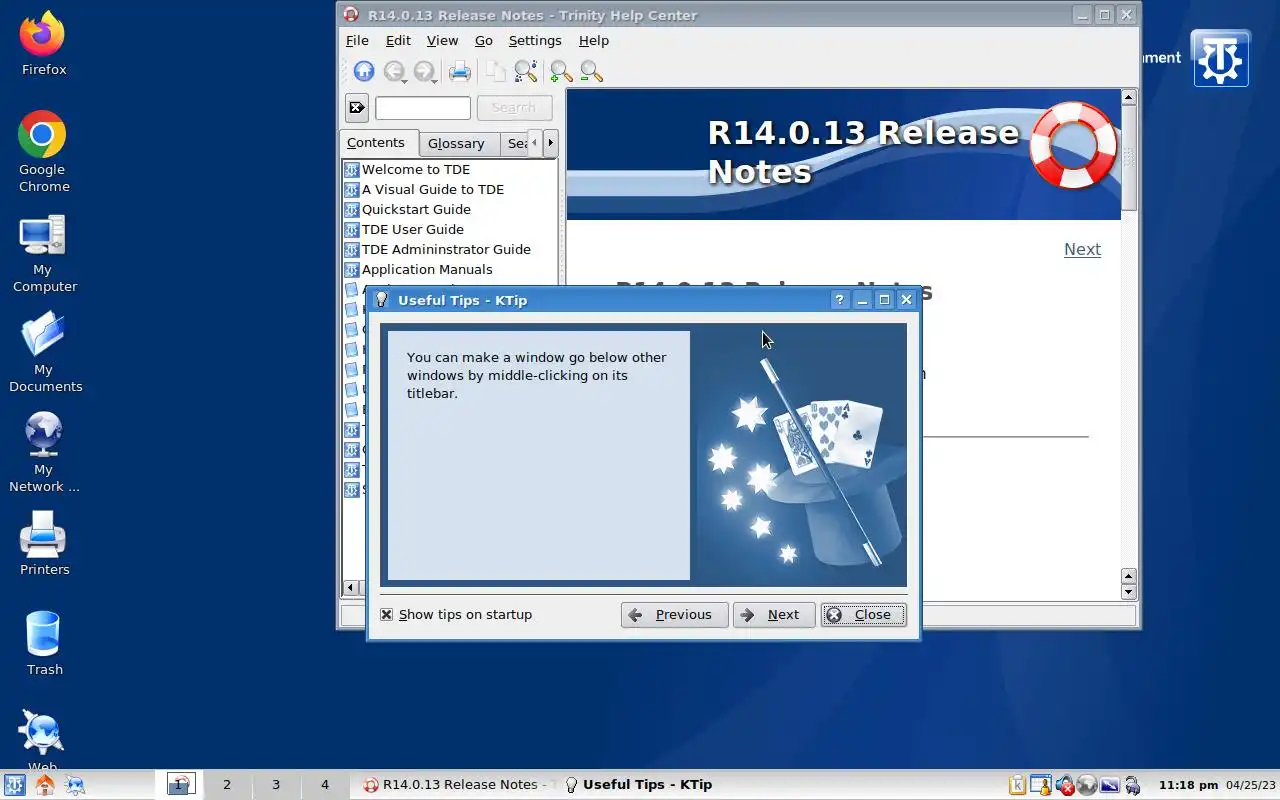This screenshot has height=800, width=1280.
Task: Uncheck Show tips on startup
Action: coord(386,615)
